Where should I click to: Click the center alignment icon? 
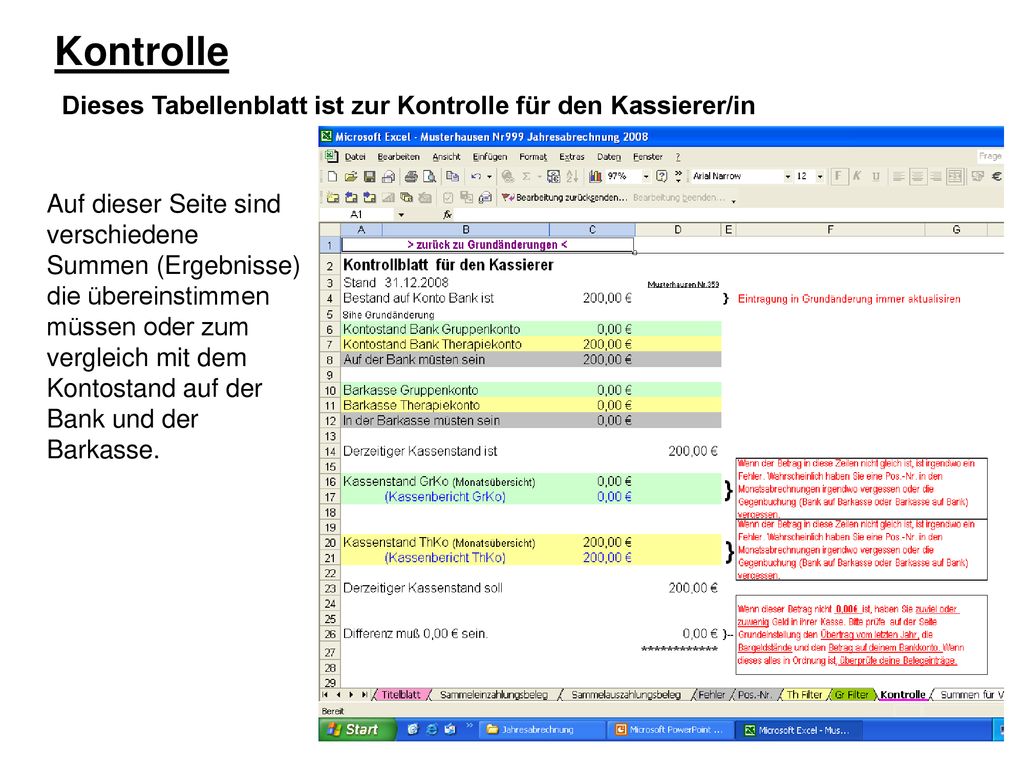[x=918, y=176]
